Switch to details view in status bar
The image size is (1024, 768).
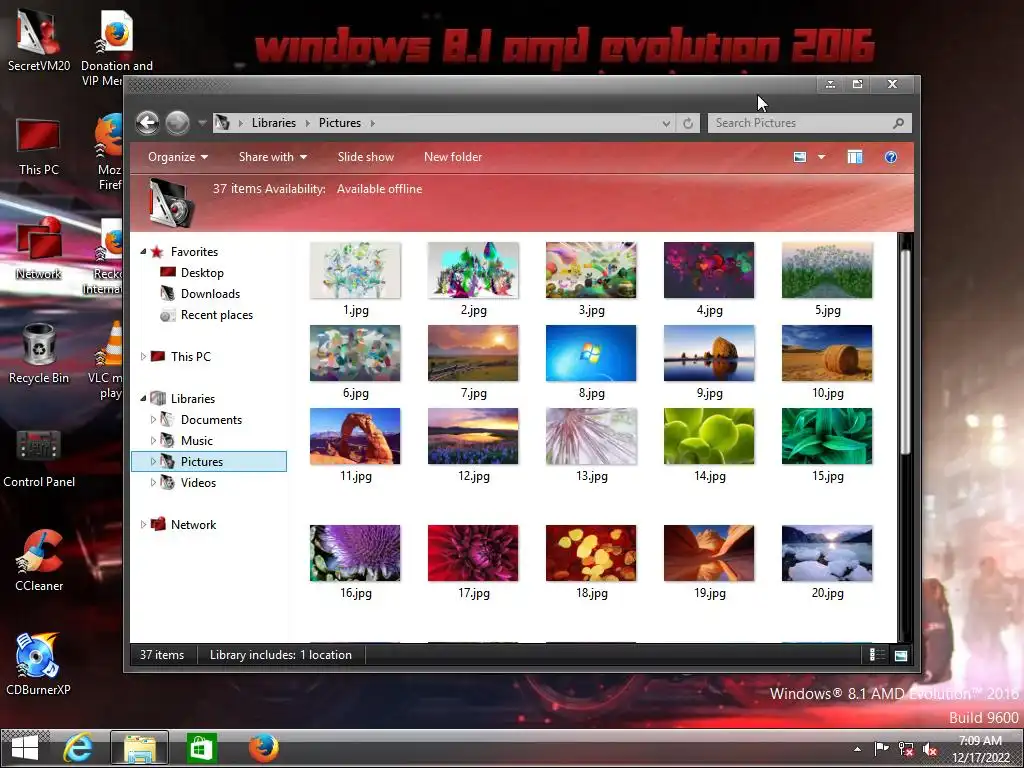coord(877,655)
